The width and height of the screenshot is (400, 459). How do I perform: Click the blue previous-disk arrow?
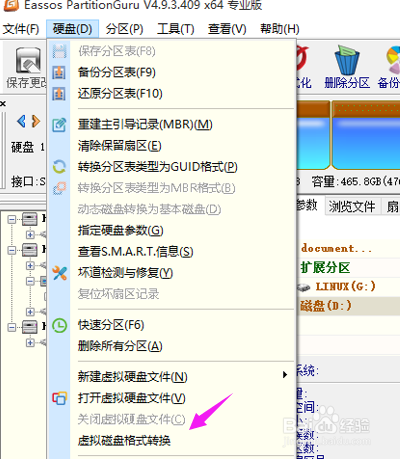click(x=21, y=121)
